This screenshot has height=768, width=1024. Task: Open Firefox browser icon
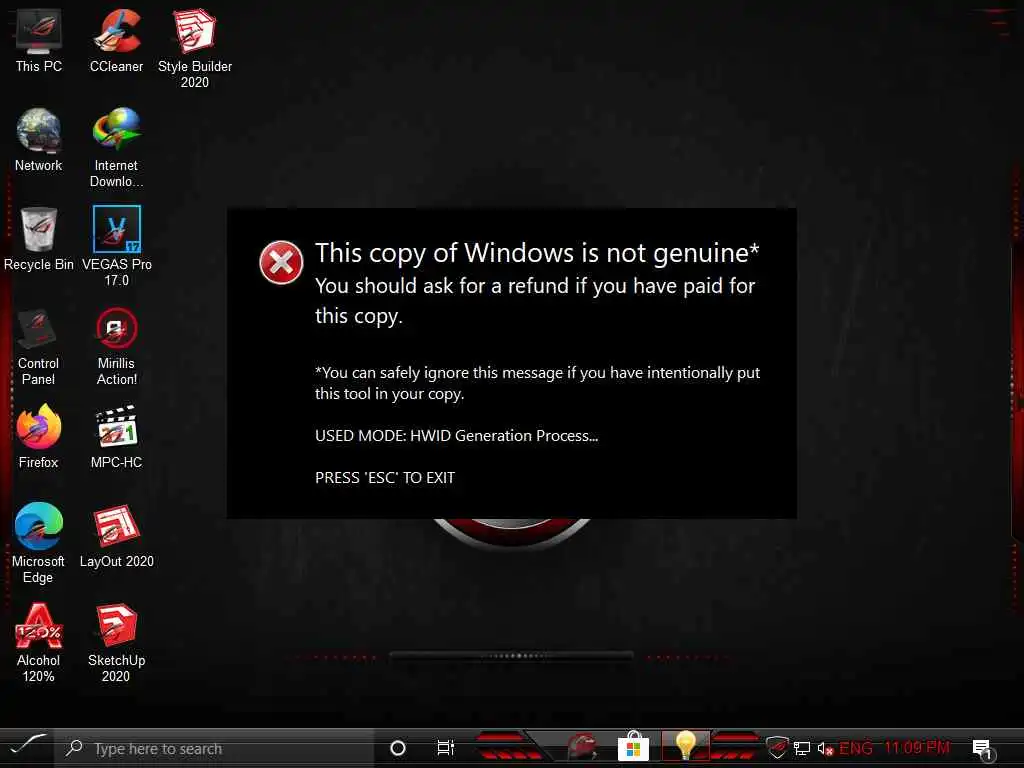(39, 436)
